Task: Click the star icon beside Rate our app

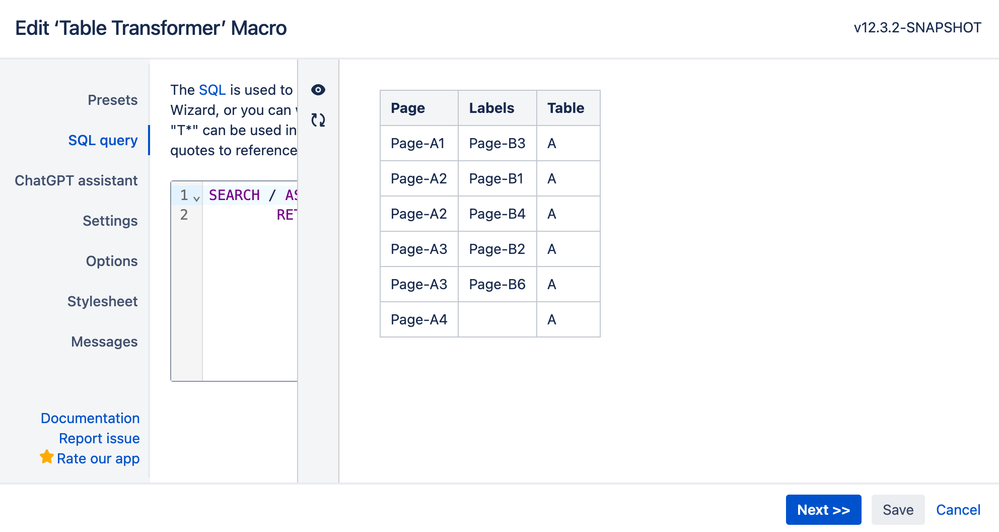Action: pyautogui.click(x=47, y=458)
